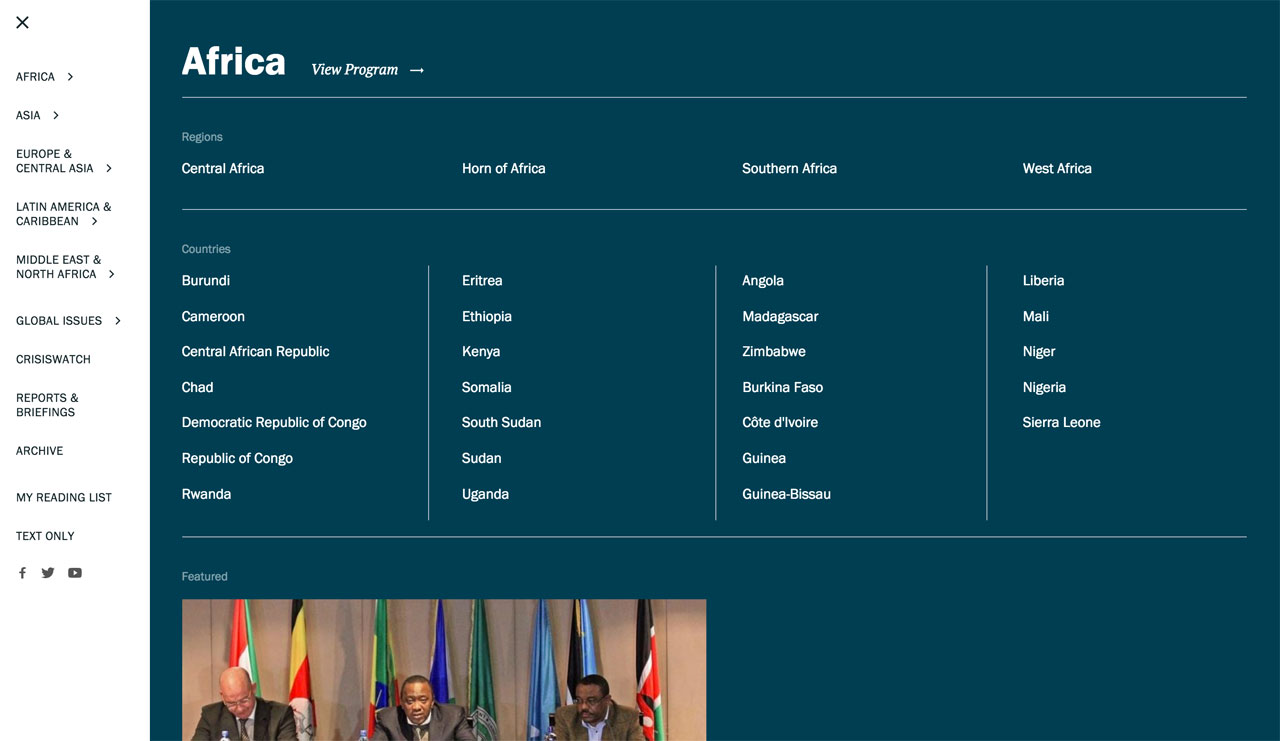Click the Africa page heading
Screen dimensions: 1280x741
[233, 62]
